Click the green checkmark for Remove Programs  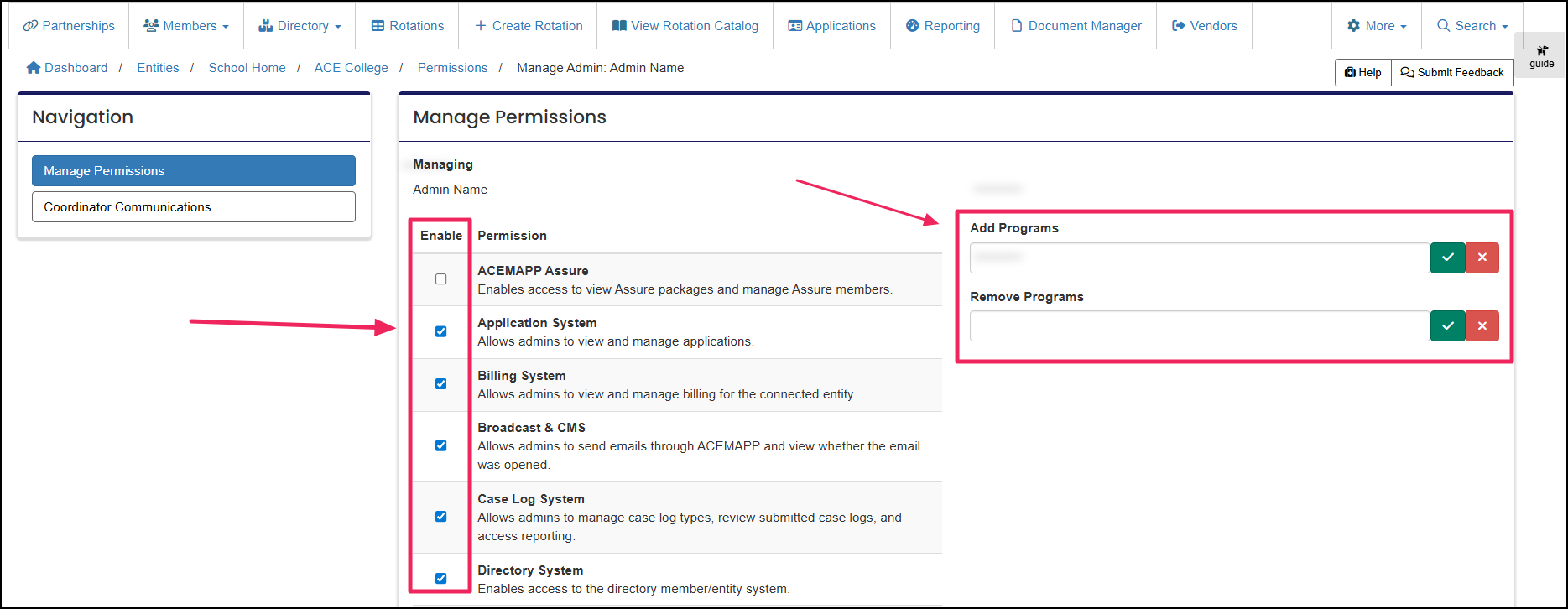coord(1447,326)
